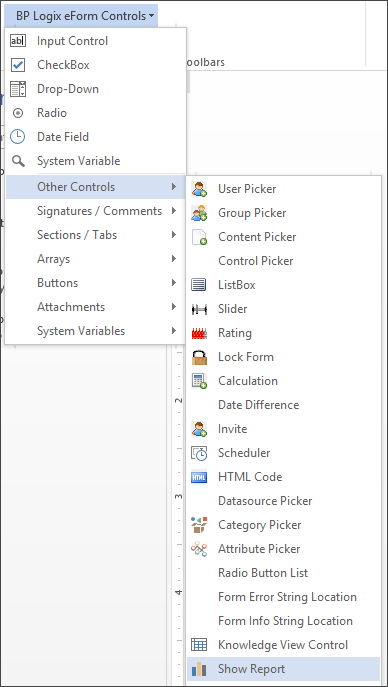Viewport: 388px width, 687px height.
Task: Expand the Signatures / Comments submenu arrow
Action: pyautogui.click(x=174, y=211)
